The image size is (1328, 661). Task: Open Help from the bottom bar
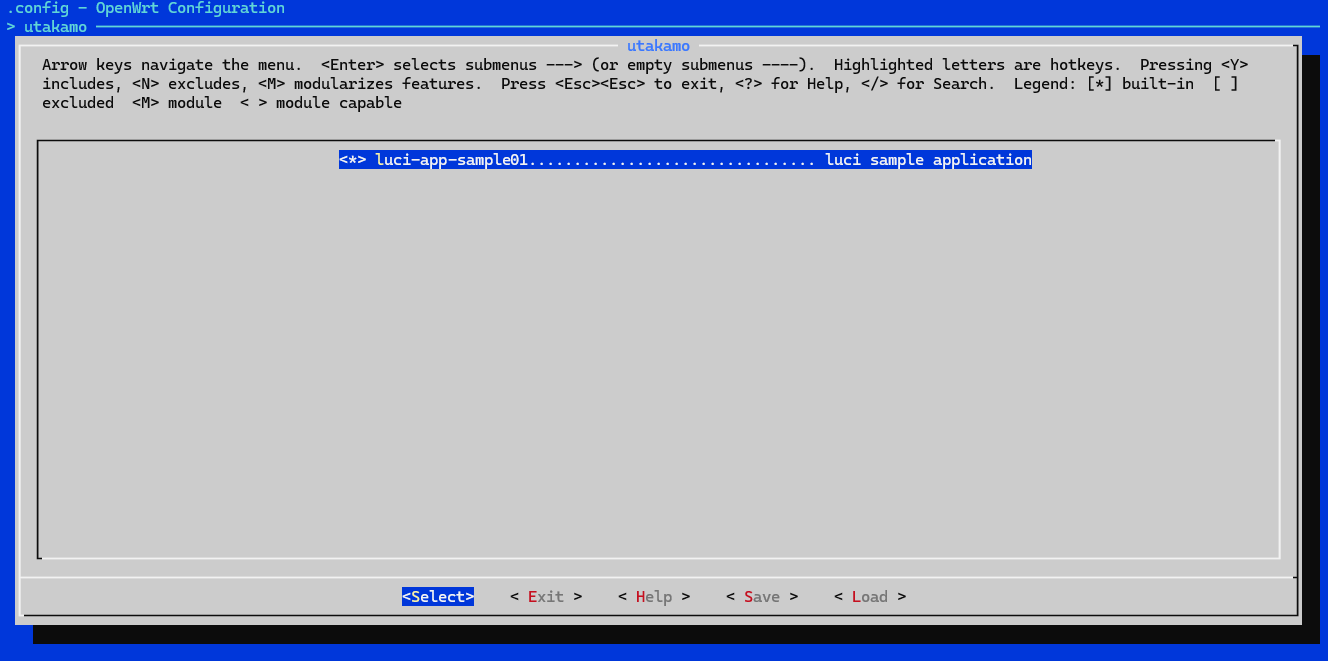[654, 597]
